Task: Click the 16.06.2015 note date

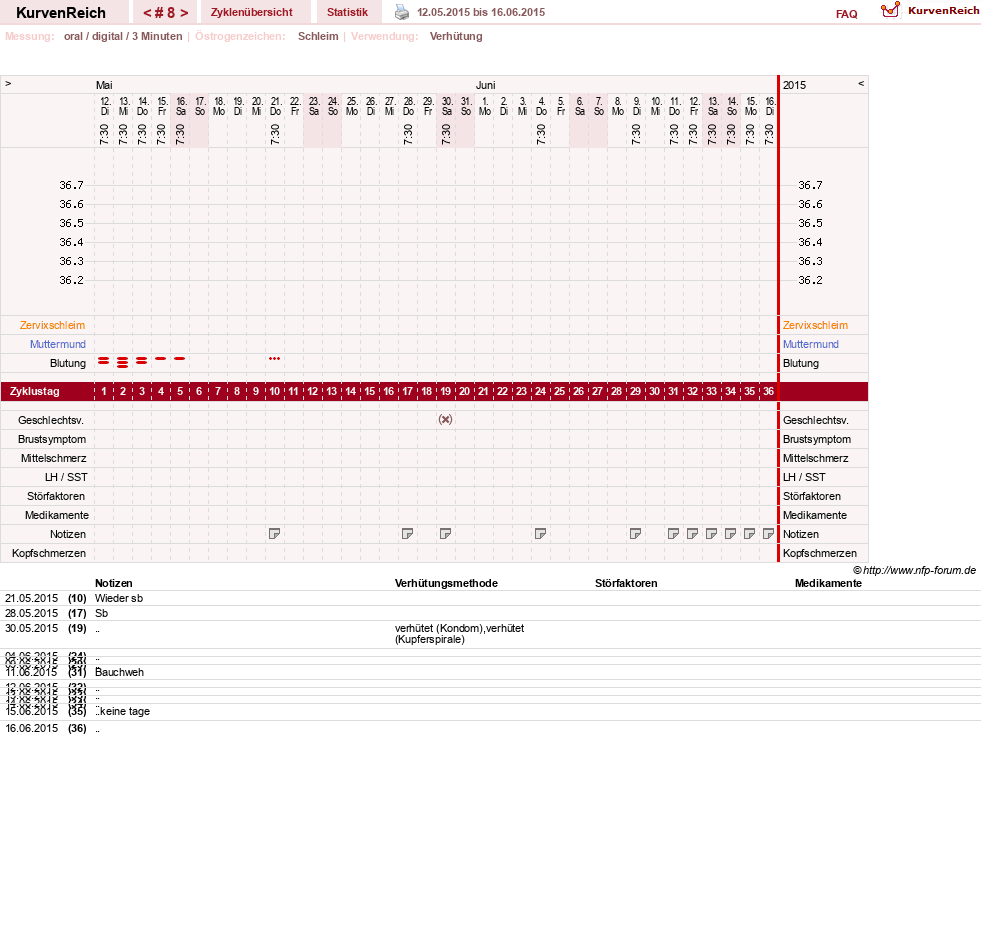Action: (31, 728)
